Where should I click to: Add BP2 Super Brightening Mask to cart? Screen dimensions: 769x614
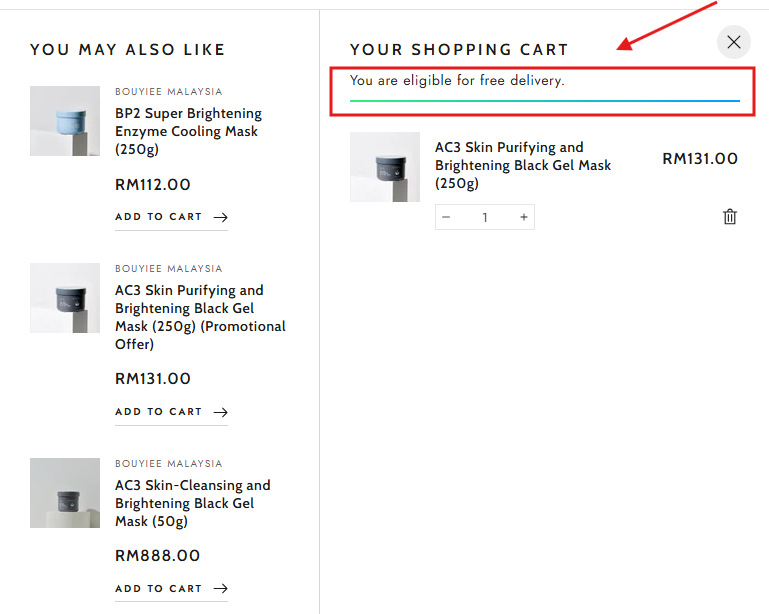(159, 217)
